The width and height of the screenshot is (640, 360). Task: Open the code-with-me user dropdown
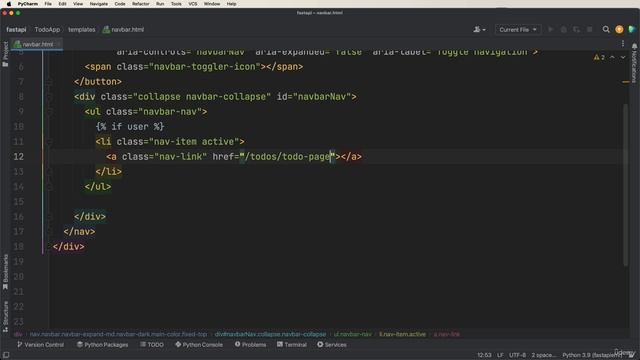pyautogui.click(x=479, y=29)
